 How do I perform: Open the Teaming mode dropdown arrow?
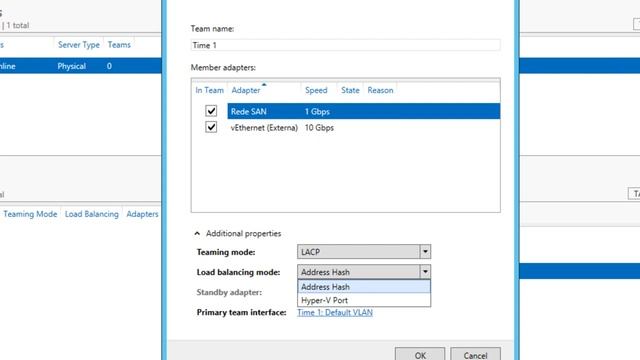tap(425, 251)
